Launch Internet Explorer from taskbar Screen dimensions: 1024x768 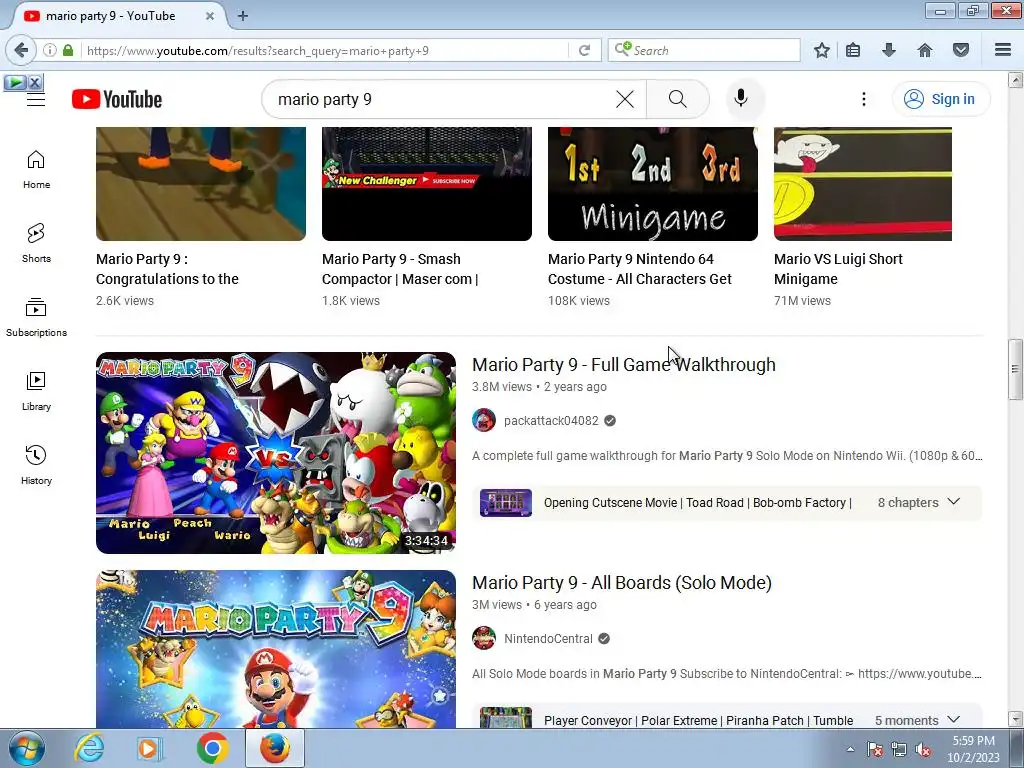89,748
